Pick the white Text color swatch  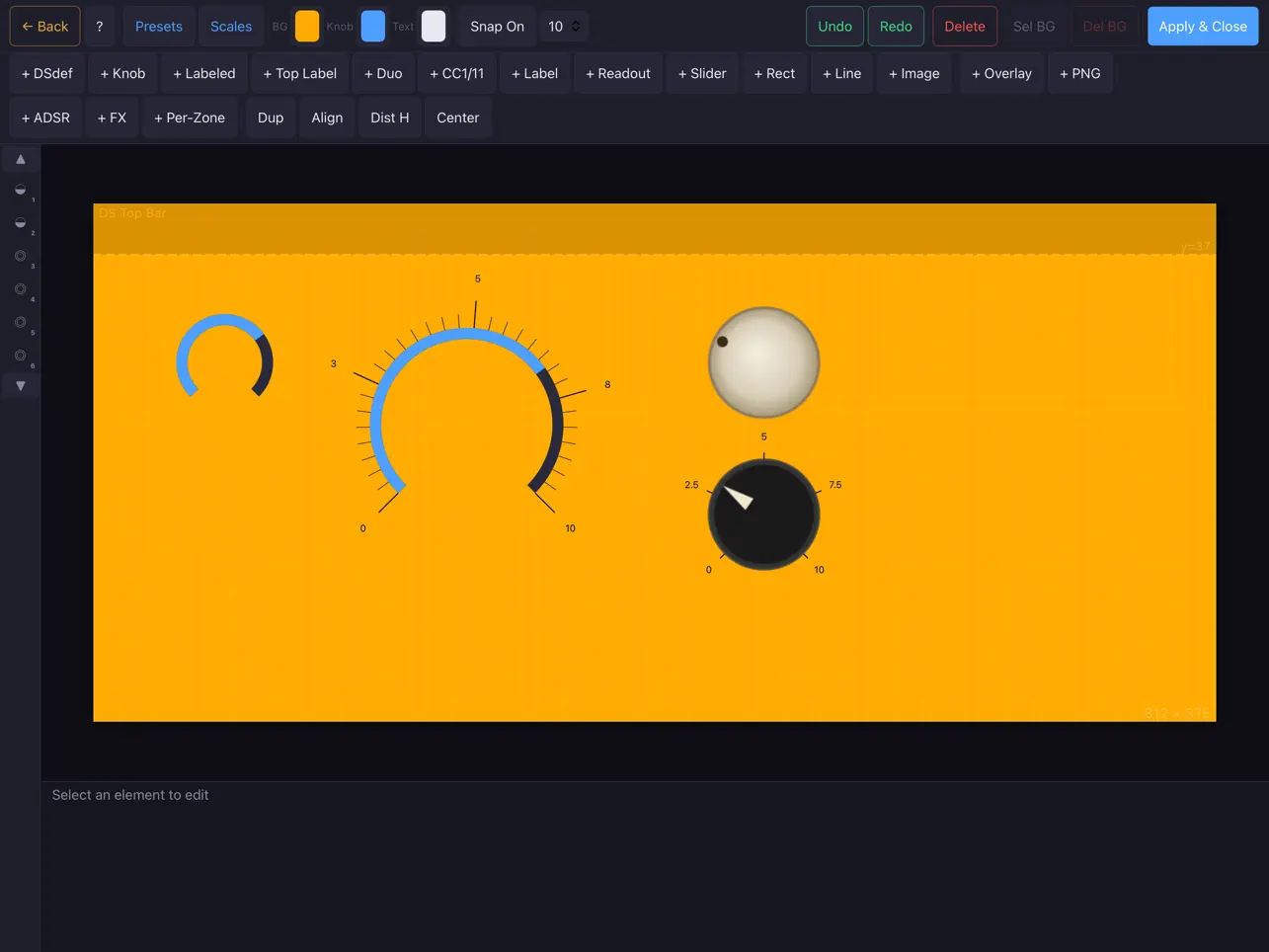click(434, 27)
